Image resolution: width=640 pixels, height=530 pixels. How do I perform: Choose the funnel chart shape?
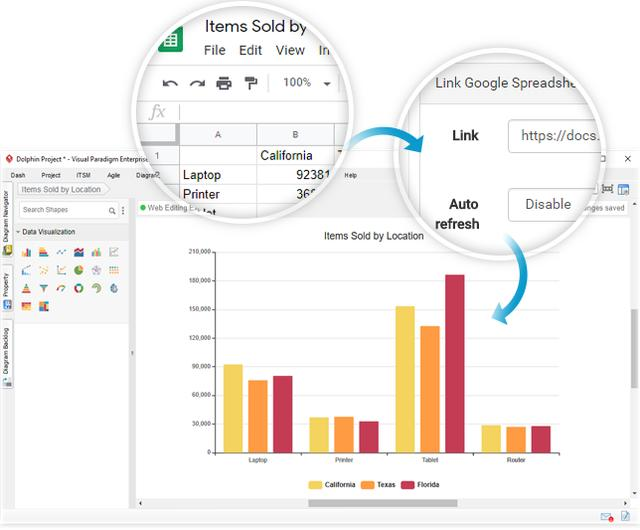click(44, 288)
